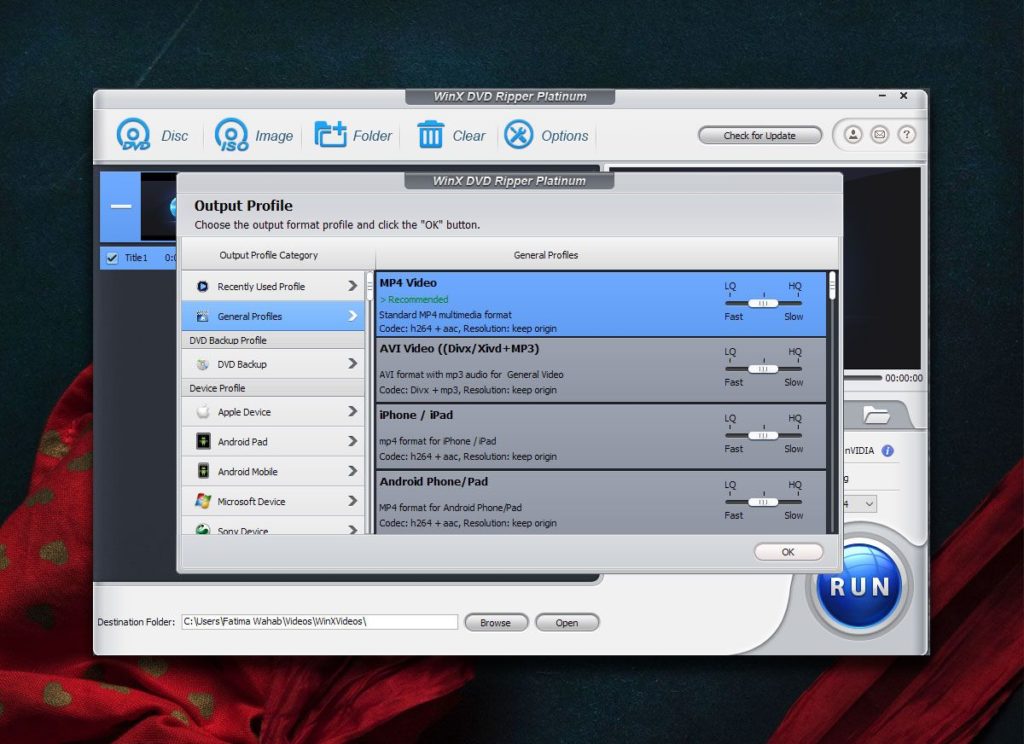Image resolution: width=1024 pixels, height=744 pixels.
Task: Open the Recently Used Profile section
Action: pos(271,285)
